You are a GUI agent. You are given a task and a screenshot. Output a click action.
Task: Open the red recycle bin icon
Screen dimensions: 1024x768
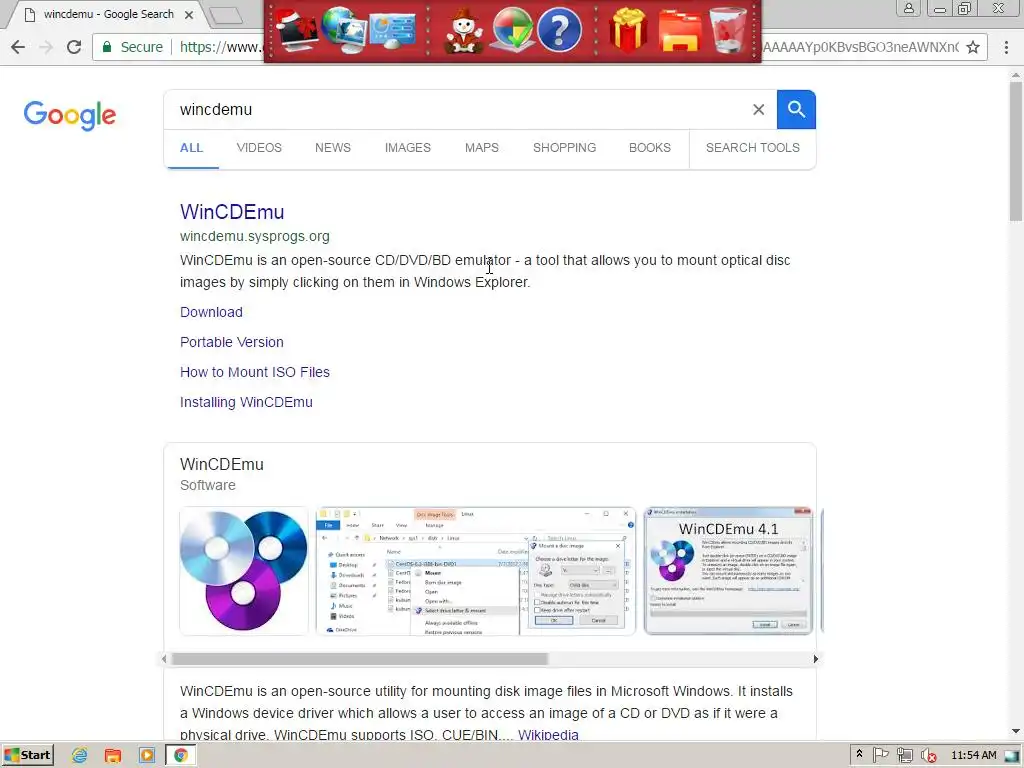[x=728, y=30]
